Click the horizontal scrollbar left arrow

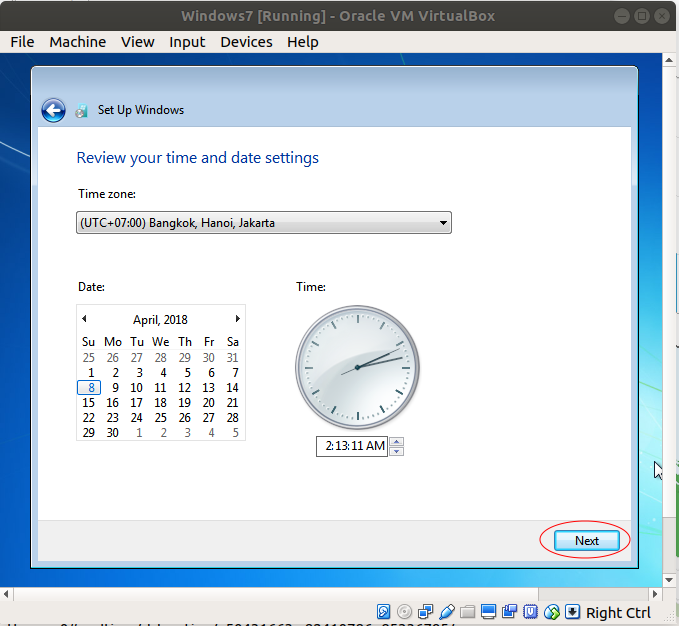tap(6, 594)
